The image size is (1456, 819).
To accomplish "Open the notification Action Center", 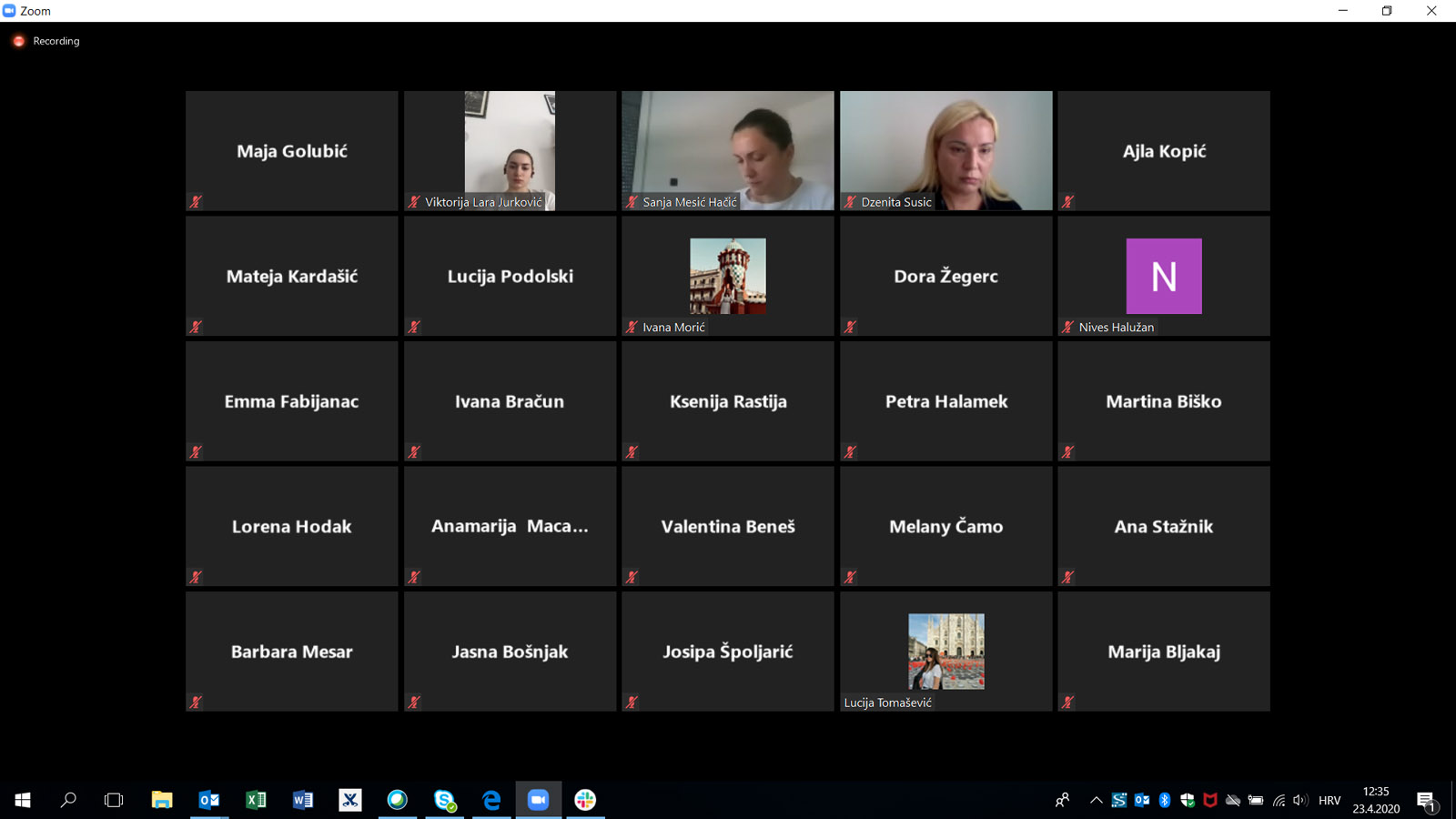I will 1426,801.
